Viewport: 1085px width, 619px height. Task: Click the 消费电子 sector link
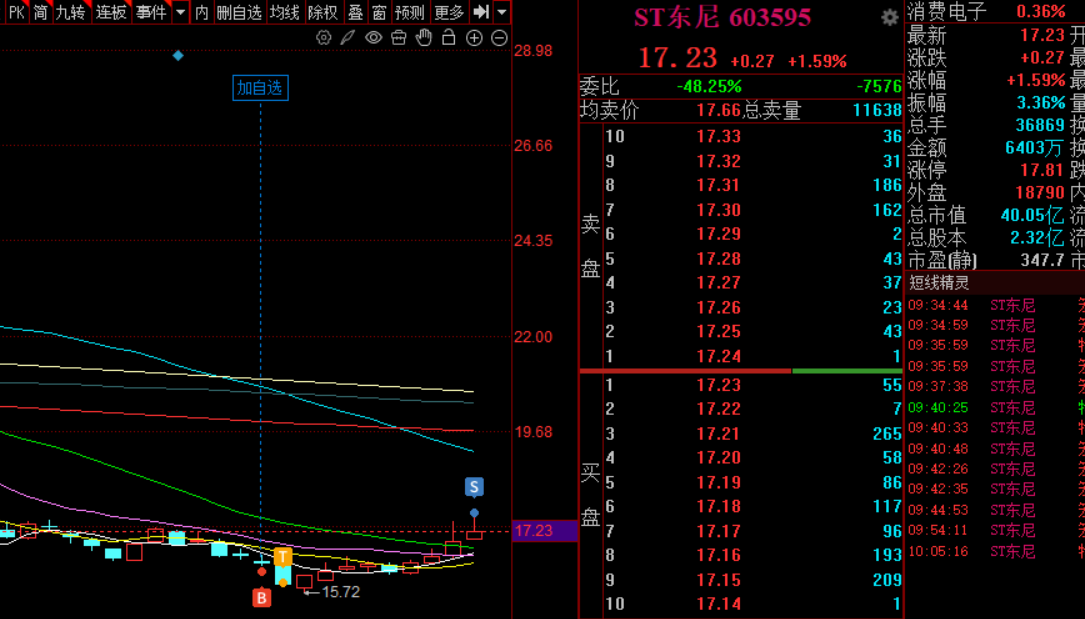pyautogui.click(x=947, y=10)
